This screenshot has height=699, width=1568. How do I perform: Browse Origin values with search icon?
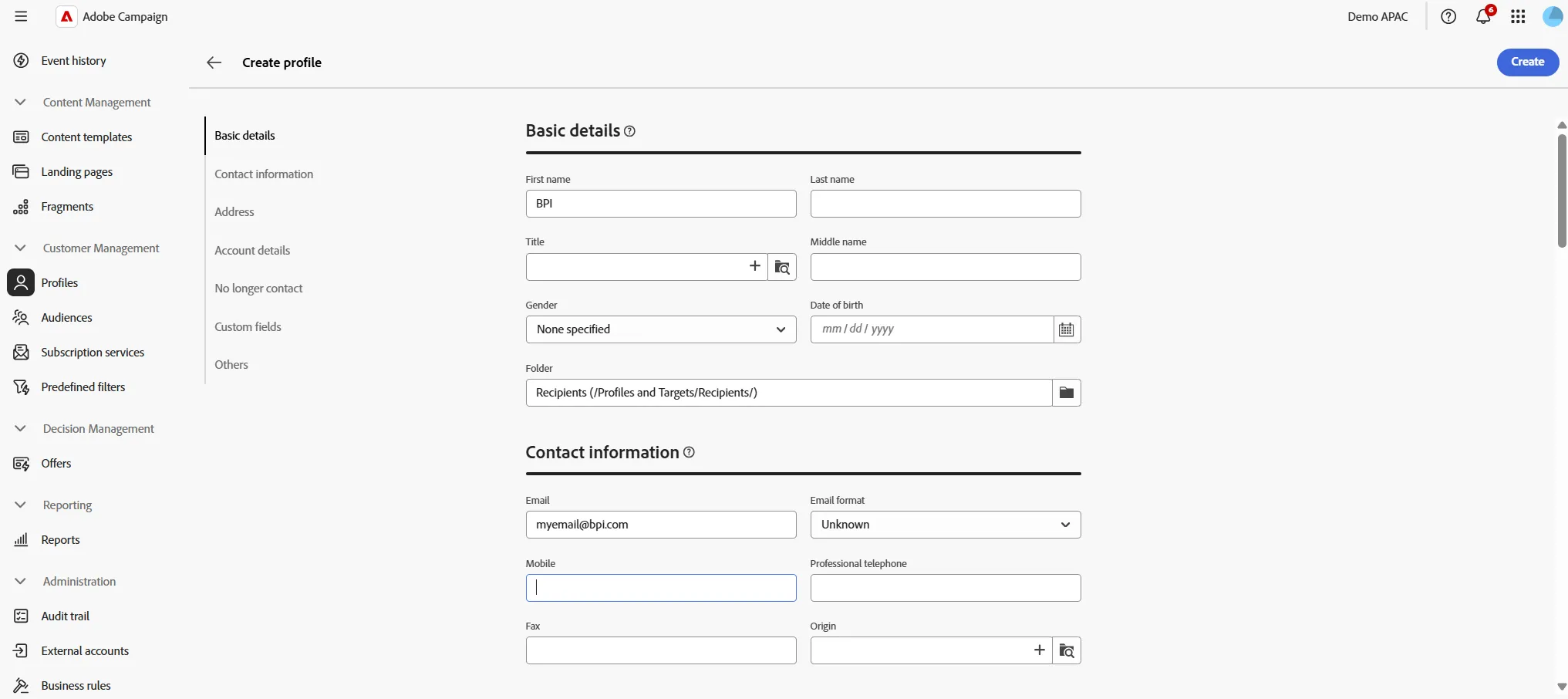[1067, 650]
